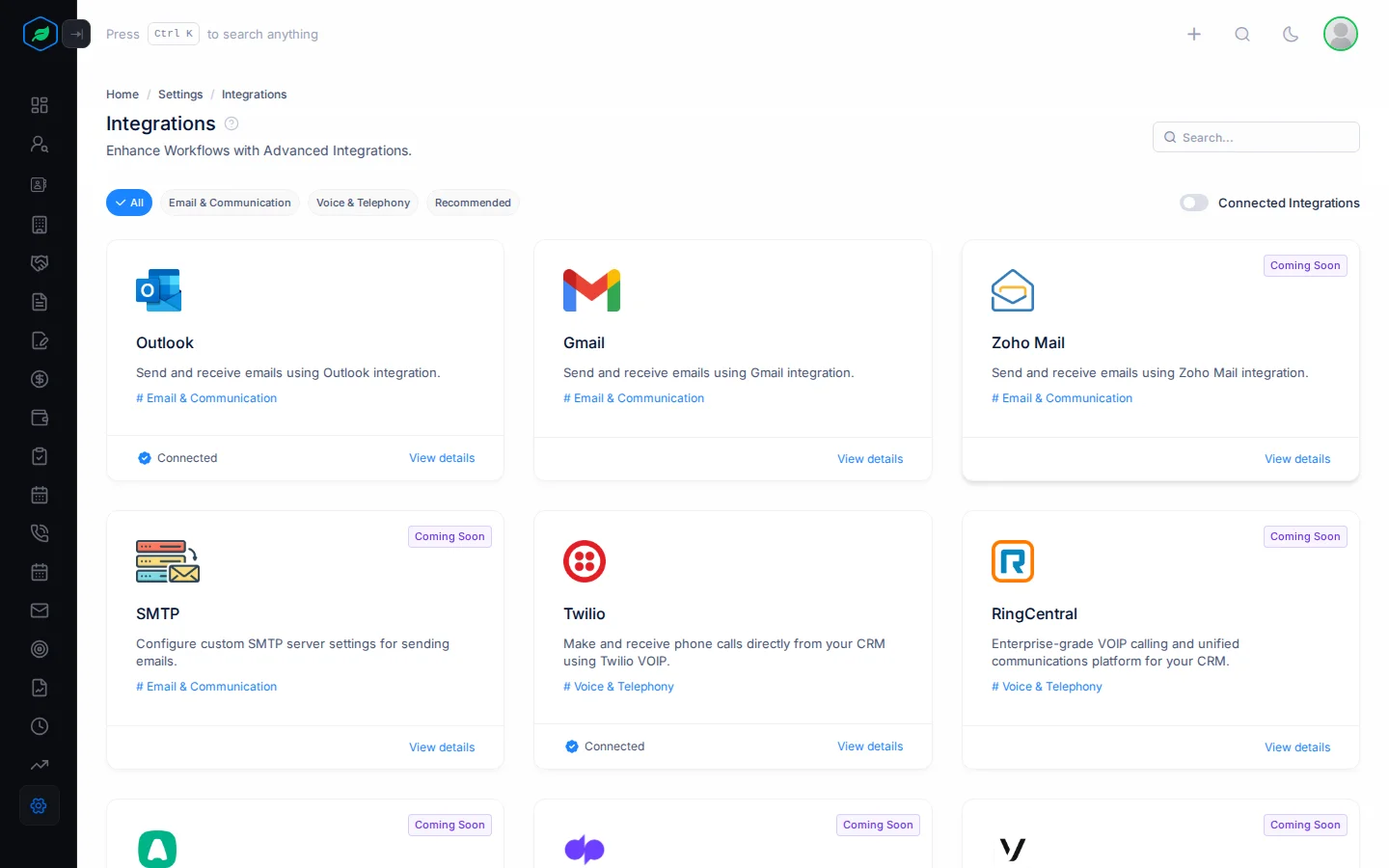Viewport: 1389px width, 868px height.
Task: Open the person-search leads icon in sidebar
Action: [40, 144]
